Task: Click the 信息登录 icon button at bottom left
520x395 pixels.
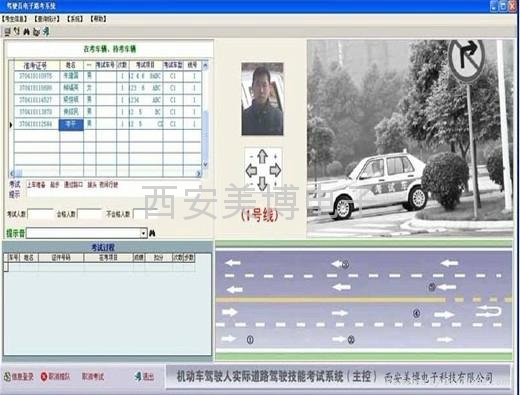Action: pos(19,377)
